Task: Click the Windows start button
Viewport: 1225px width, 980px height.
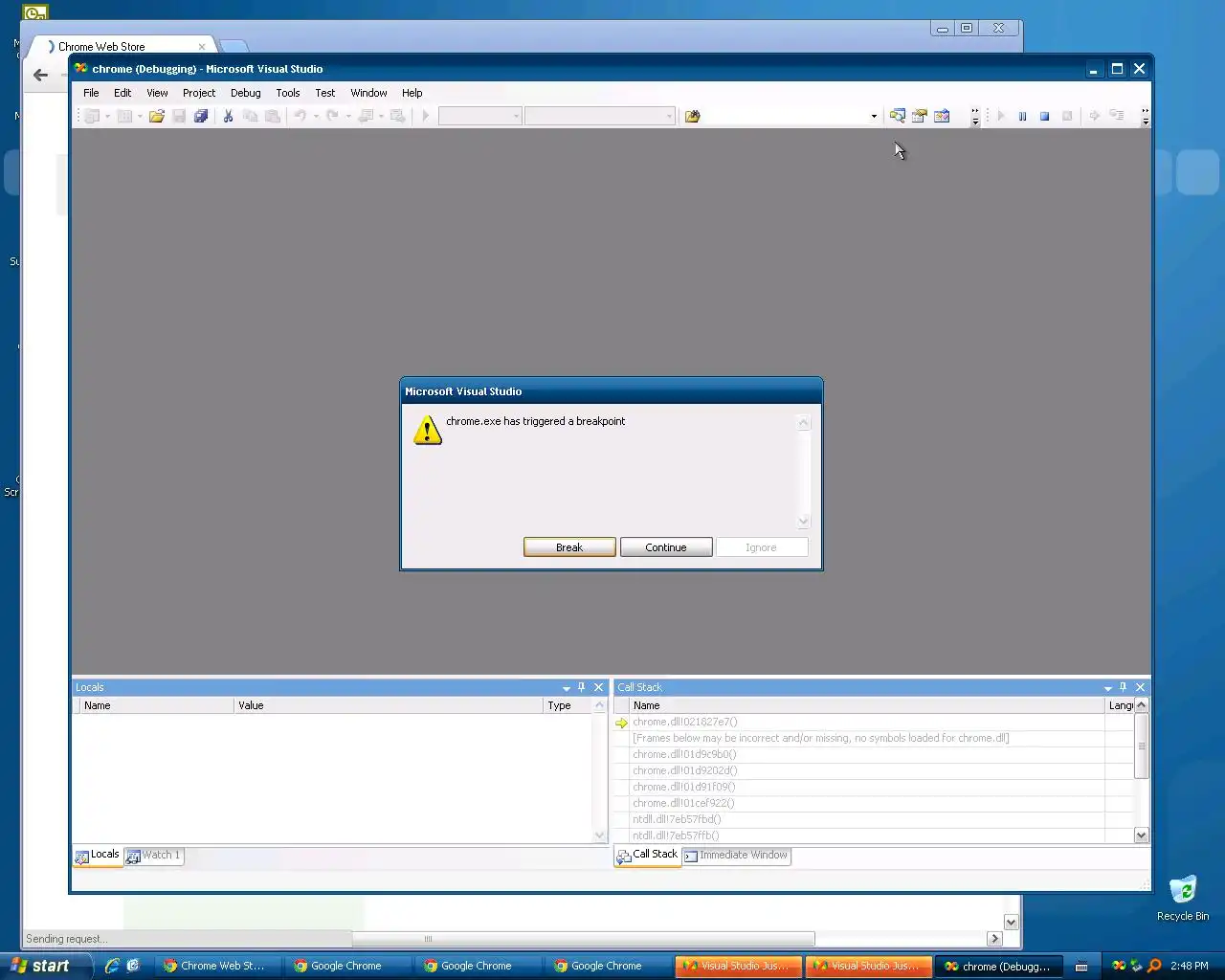Action: [x=46, y=966]
